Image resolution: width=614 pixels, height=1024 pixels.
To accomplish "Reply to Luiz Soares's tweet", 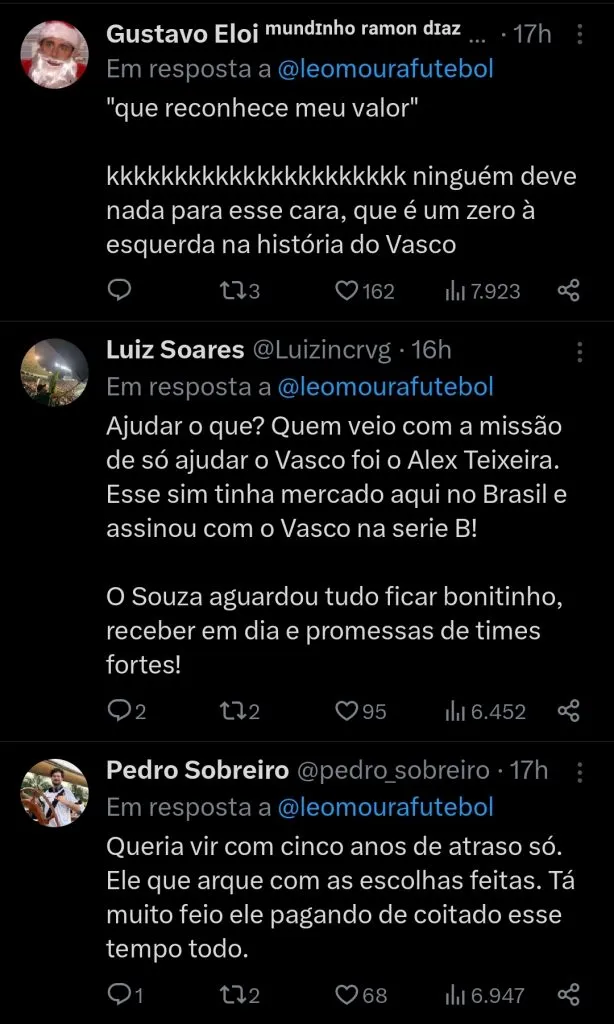I will tap(120, 711).
